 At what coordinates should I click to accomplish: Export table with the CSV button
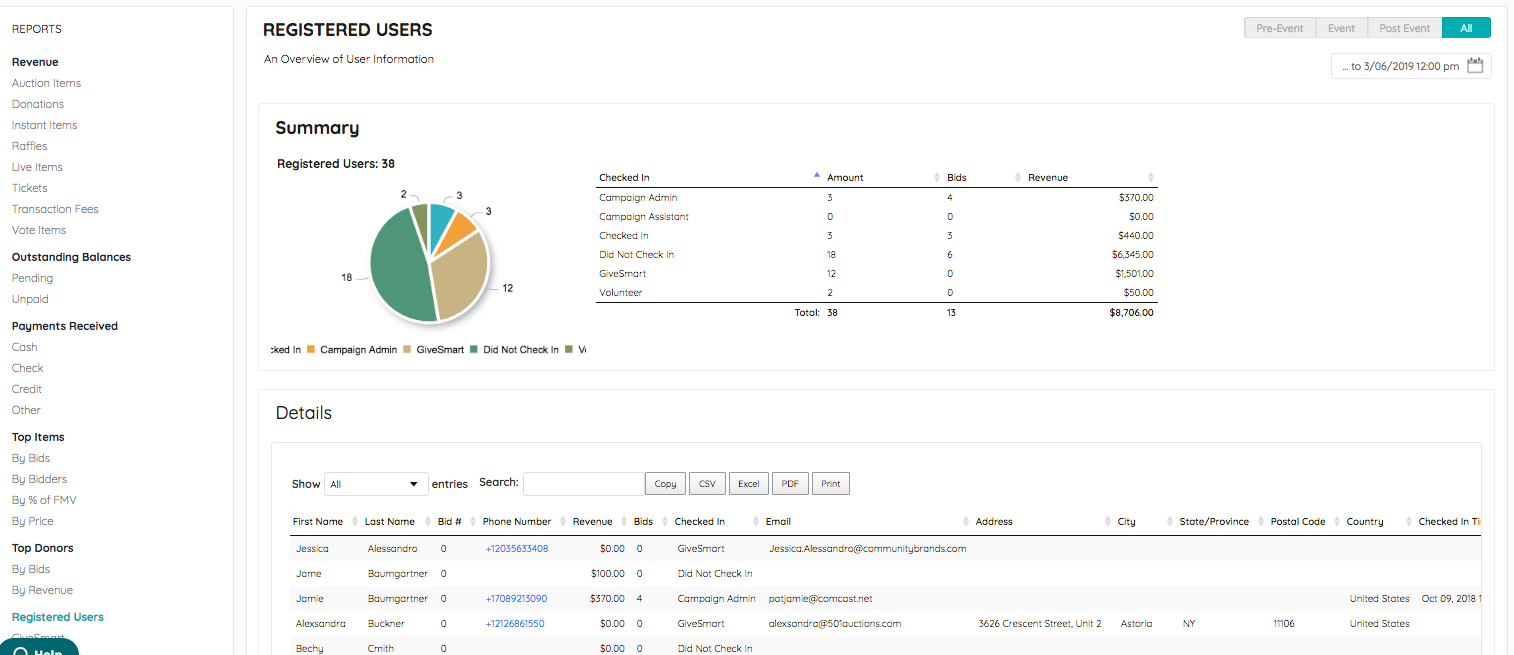707,484
